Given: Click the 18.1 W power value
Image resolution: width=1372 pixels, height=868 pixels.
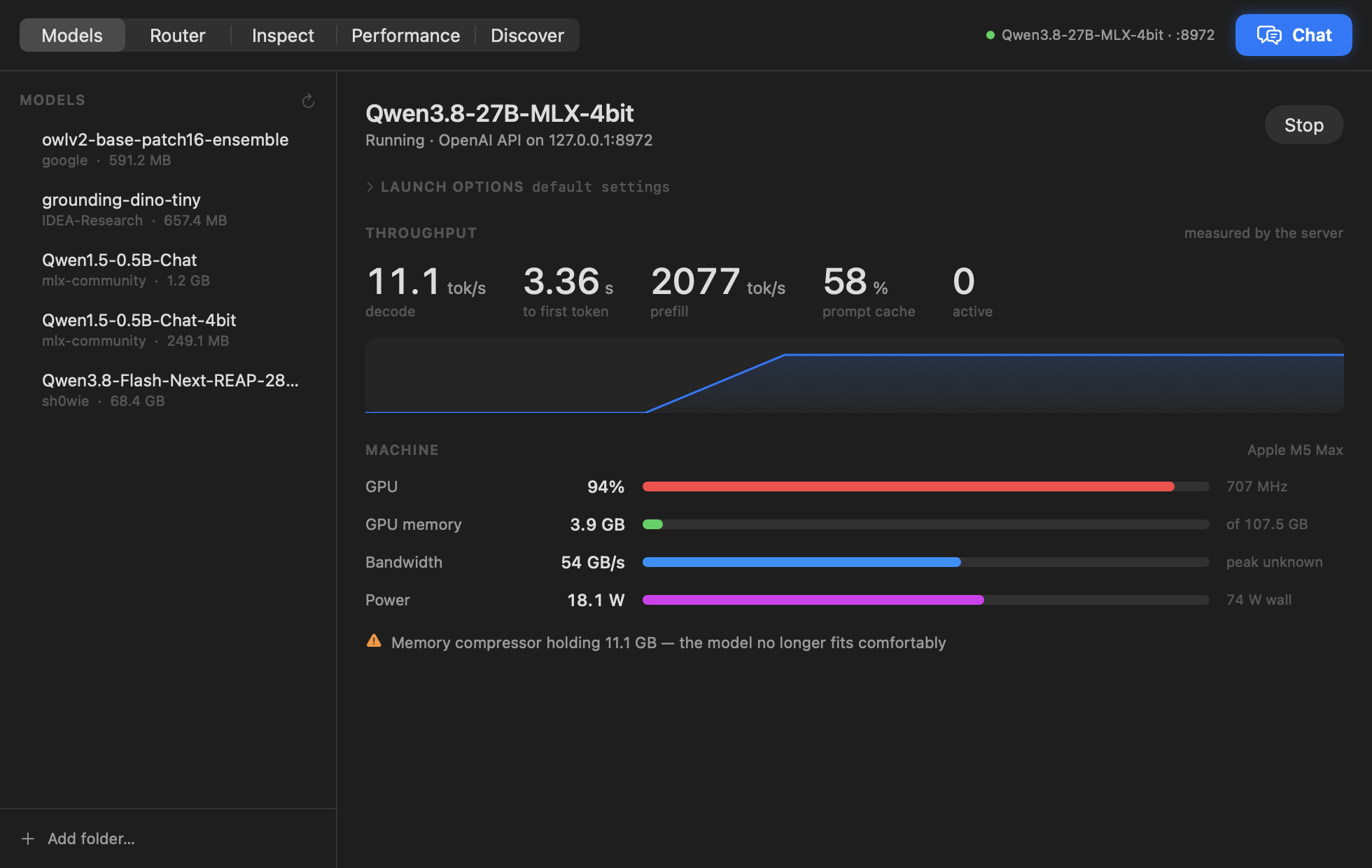Looking at the screenshot, I should pos(596,600).
